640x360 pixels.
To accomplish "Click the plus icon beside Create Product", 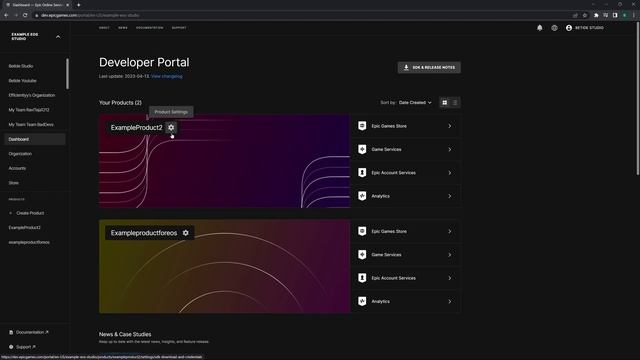I will (x=11, y=213).
